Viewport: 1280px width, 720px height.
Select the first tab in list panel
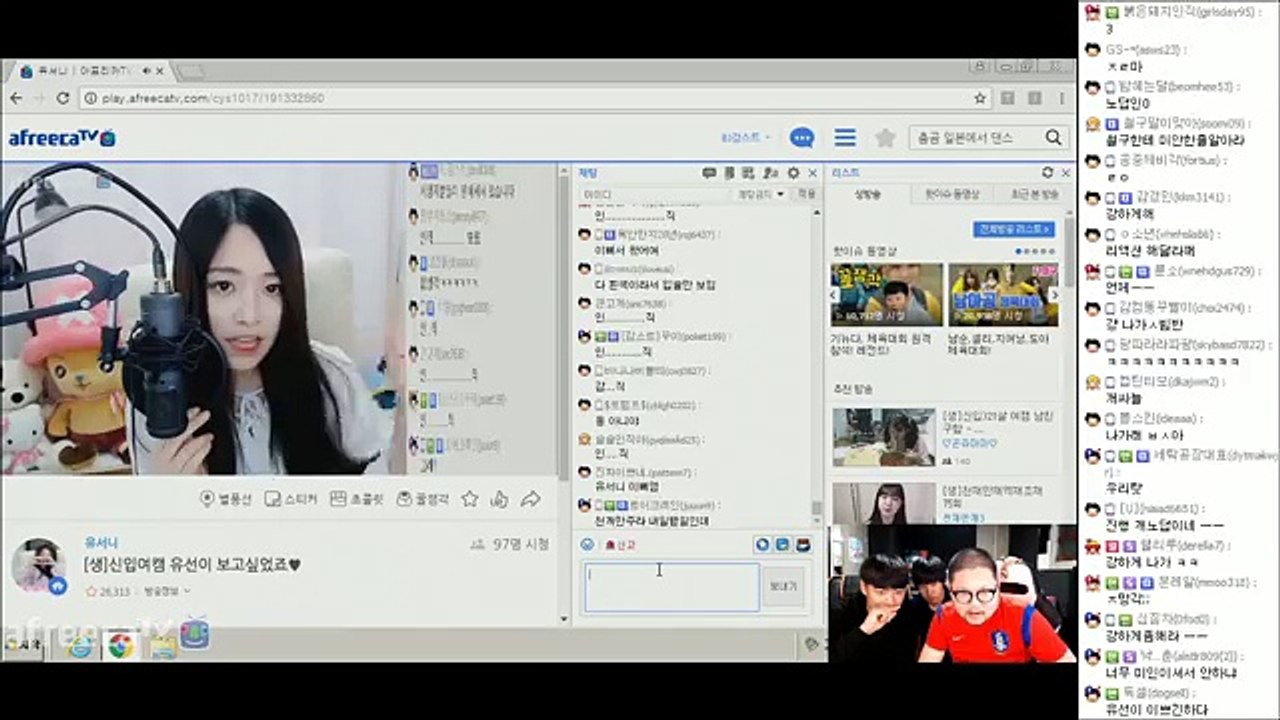(x=868, y=194)
